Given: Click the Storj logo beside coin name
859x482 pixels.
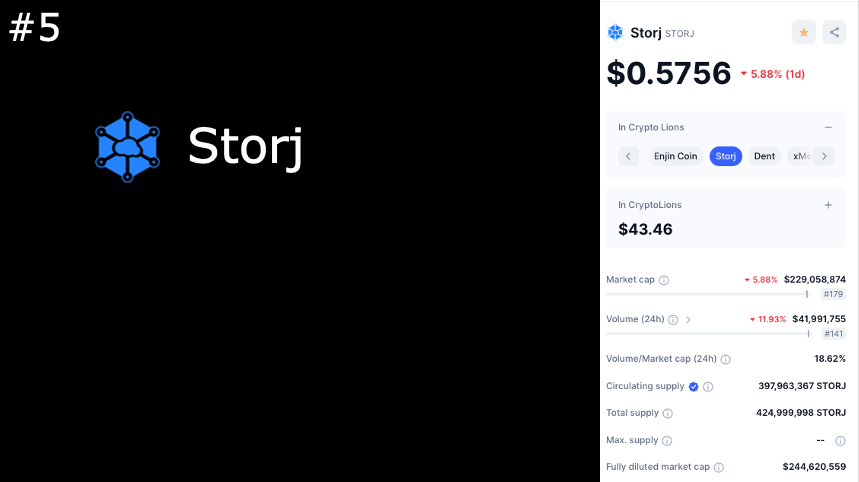Looking at the screenshot, I should pyautogui.click(x=615, y=33).
